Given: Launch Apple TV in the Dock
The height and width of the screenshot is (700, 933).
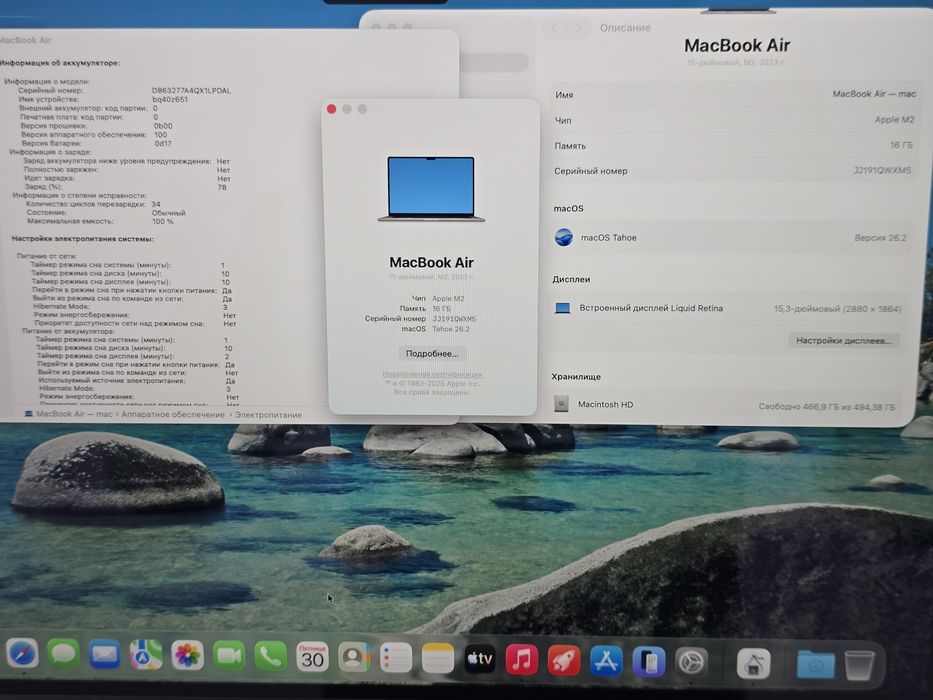Looking at the screenshot, I should pyautogui.click(x=480, y=660).
